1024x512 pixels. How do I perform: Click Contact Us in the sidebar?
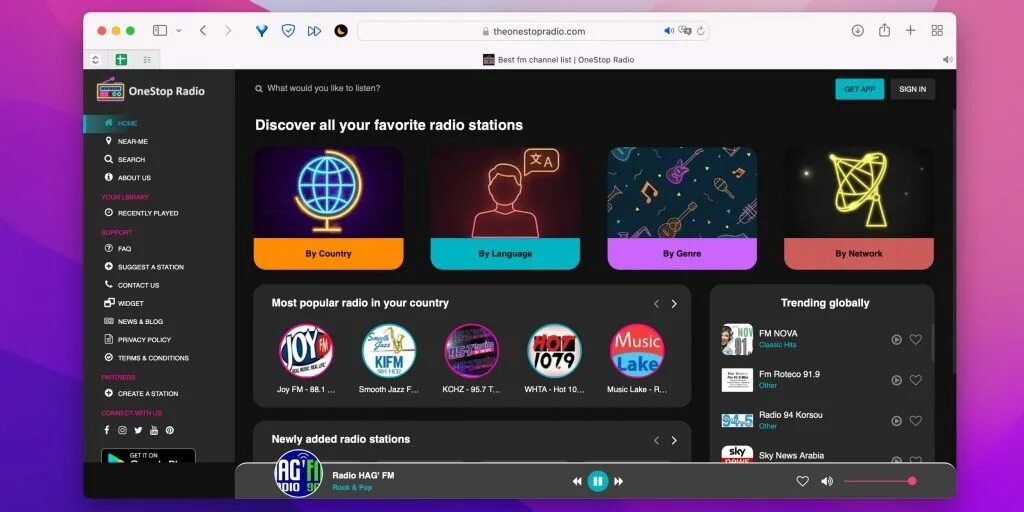click(131, 285)
